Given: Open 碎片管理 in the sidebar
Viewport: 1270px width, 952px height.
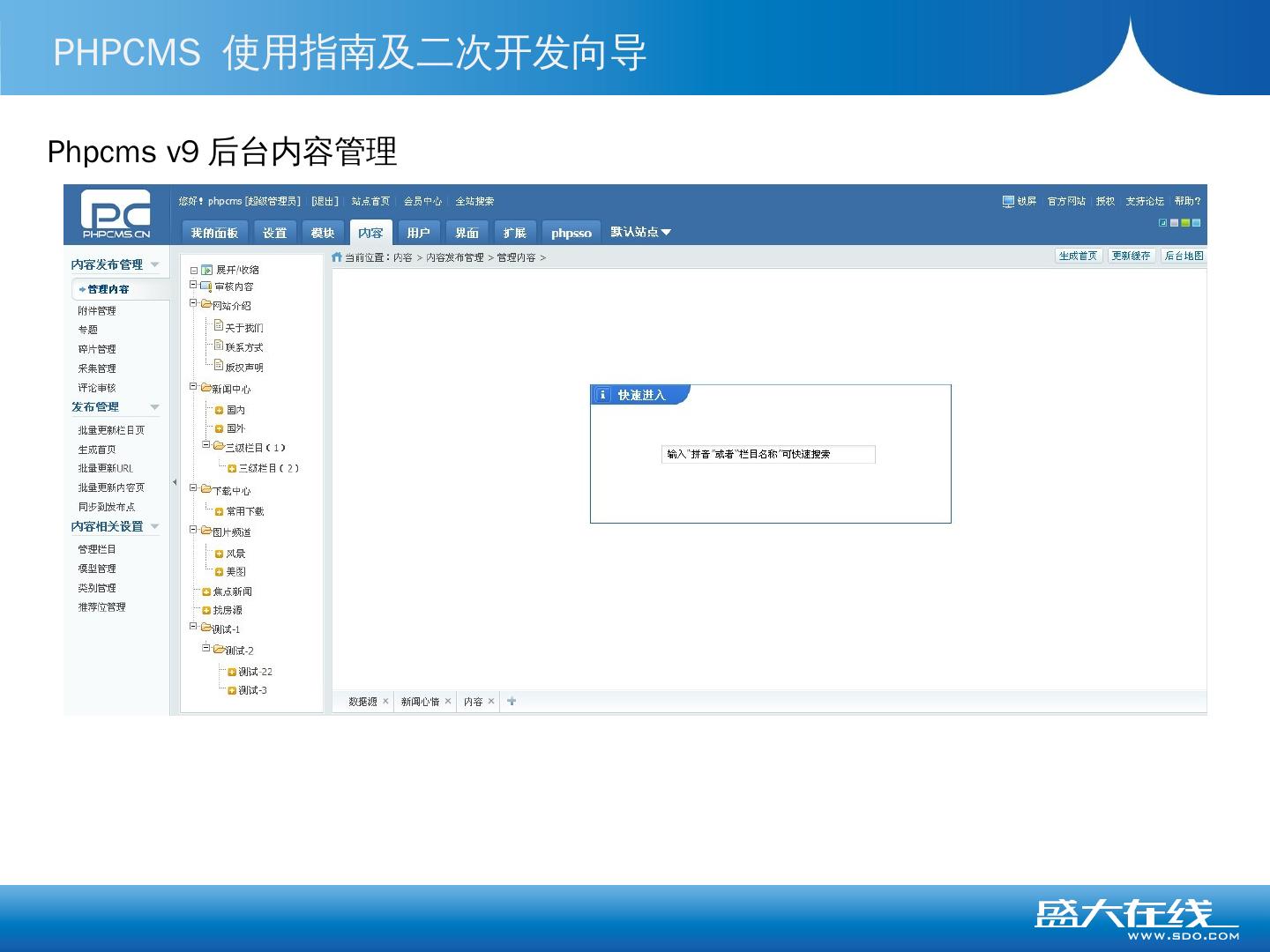Looking at the screenshot, I should (97, 350).
